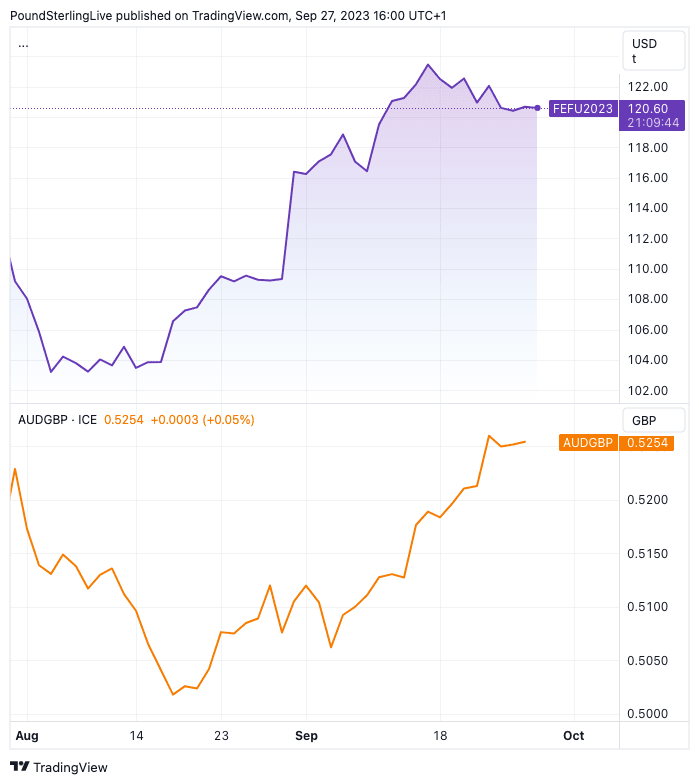Viewport: 699px width, 784px height.
Task: Click the purple dot marking the last price
Action: pyautogui.click(x=538, y=108)
